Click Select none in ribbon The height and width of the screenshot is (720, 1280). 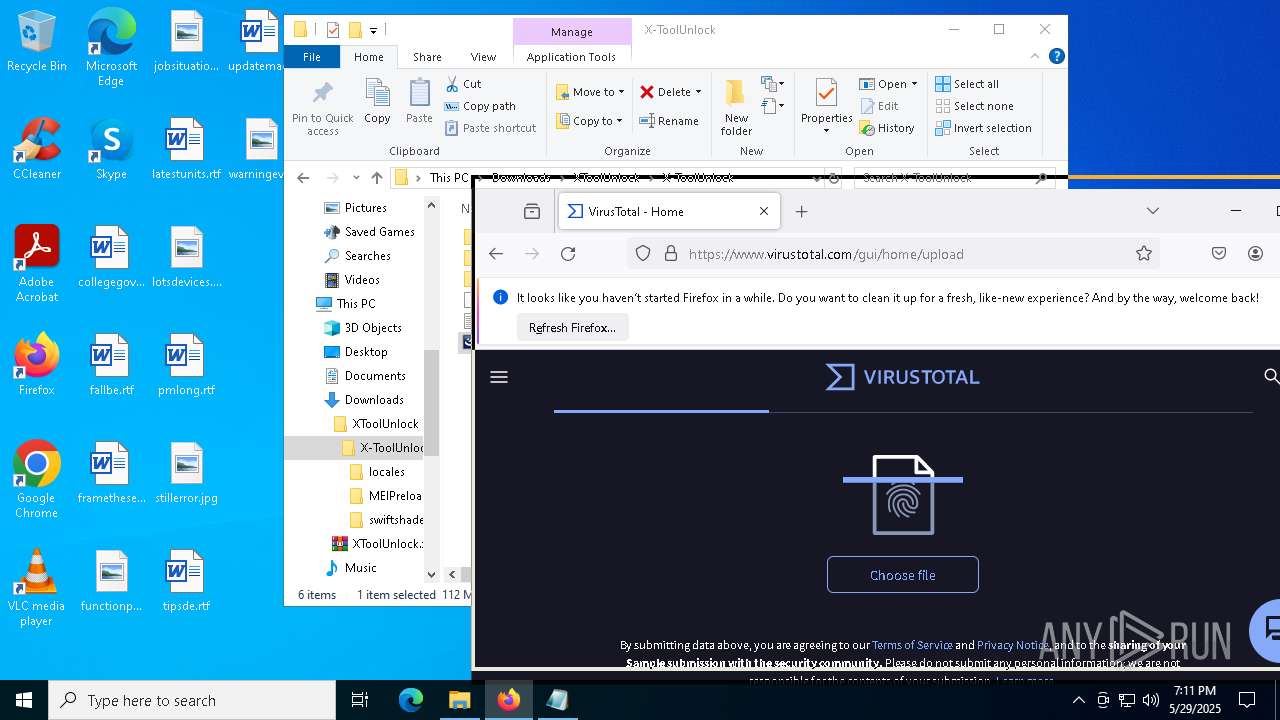pos(974,106)
